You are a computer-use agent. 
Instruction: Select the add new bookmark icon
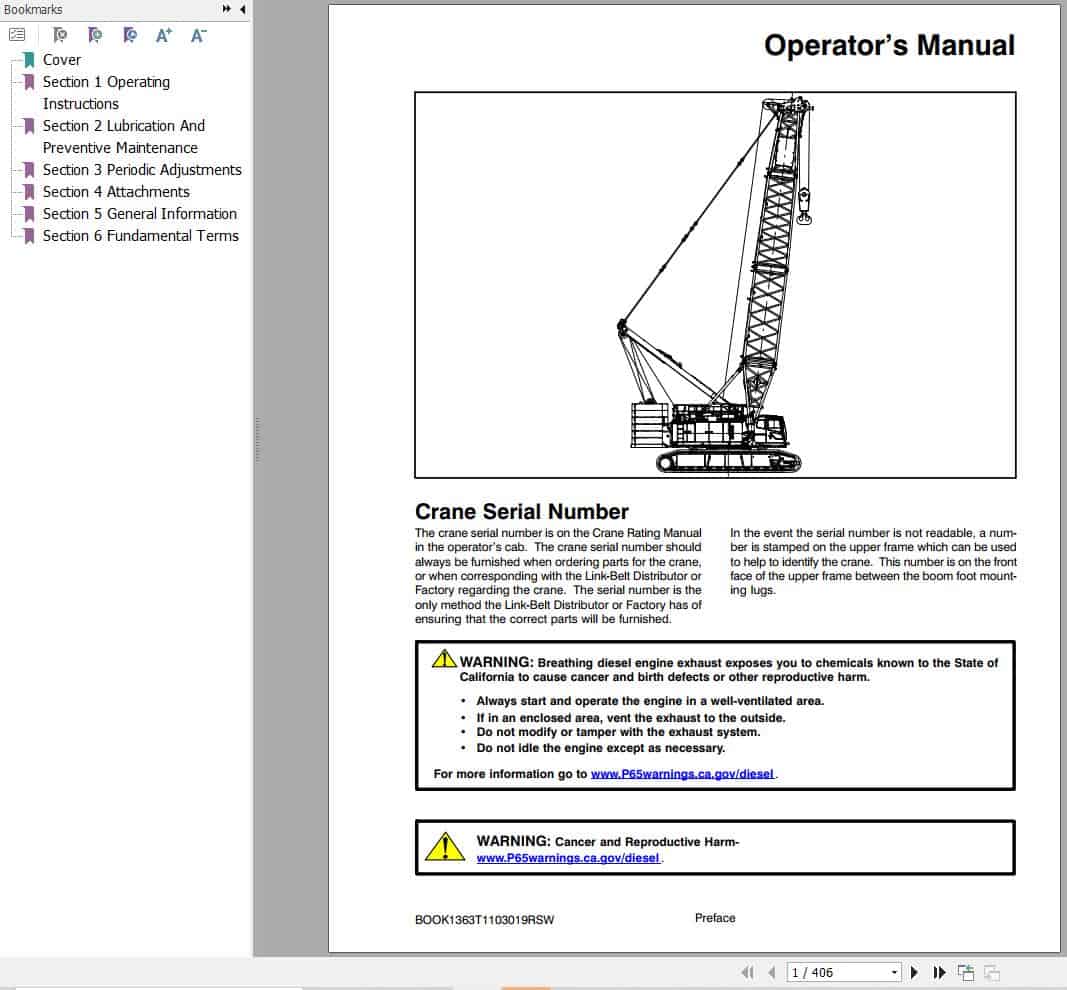coord(95,34)
